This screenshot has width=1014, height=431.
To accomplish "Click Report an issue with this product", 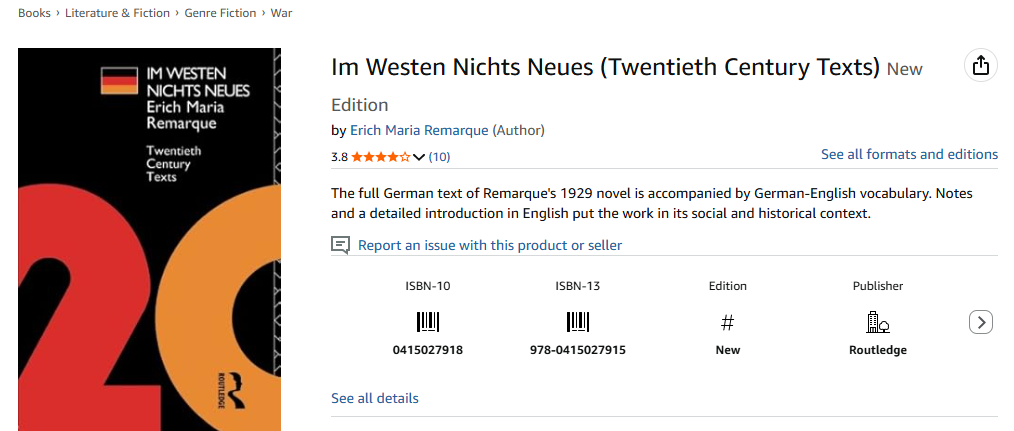I will [x=489, y=245].
